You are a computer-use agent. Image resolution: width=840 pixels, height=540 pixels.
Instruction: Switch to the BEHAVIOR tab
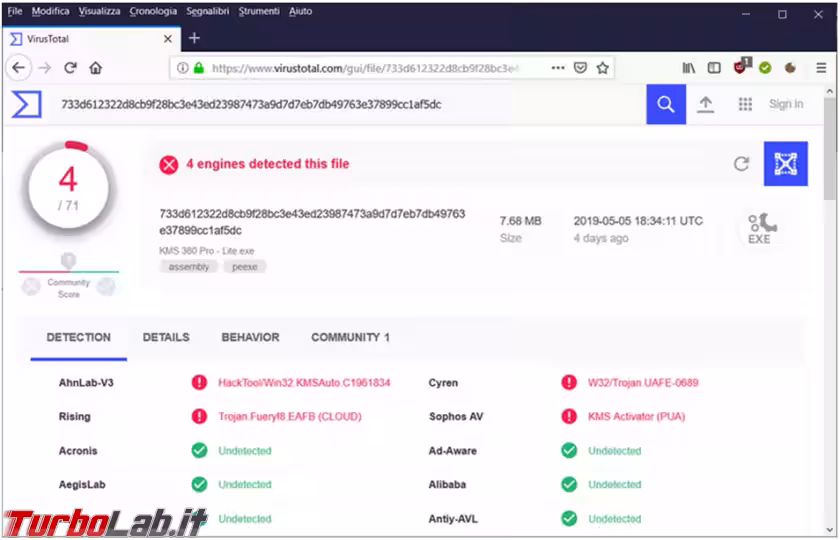pyautogui.click(x=250, y=338)
